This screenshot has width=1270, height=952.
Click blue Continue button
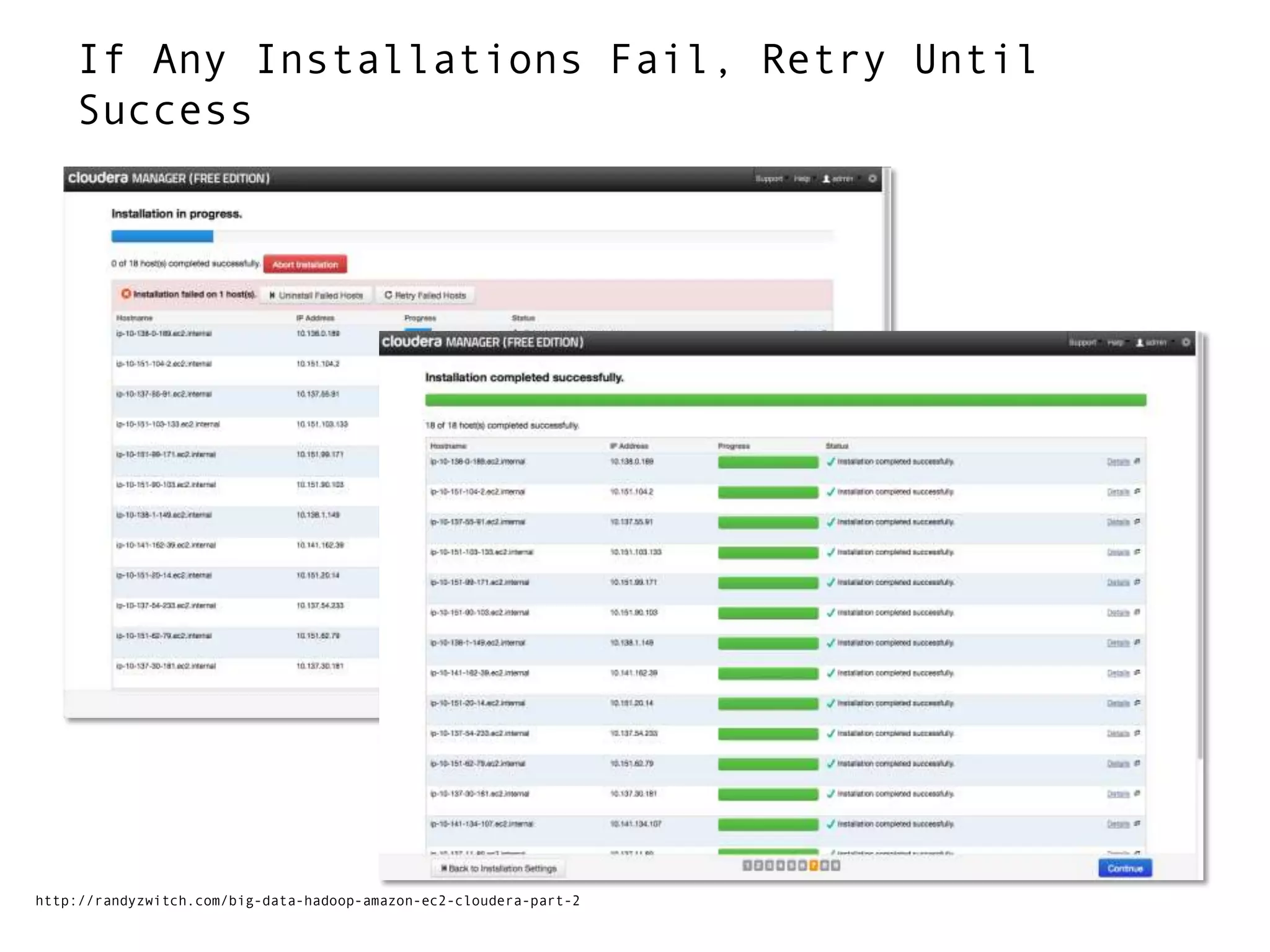1125,868
